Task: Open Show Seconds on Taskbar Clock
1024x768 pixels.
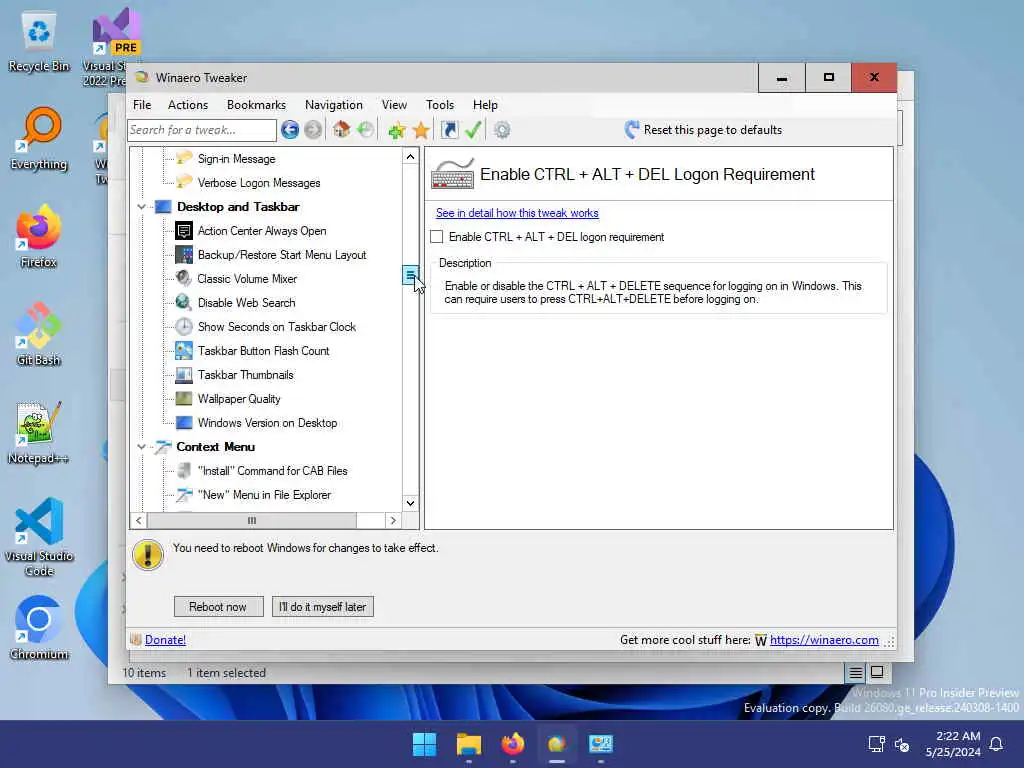Action: click(276, 327)
